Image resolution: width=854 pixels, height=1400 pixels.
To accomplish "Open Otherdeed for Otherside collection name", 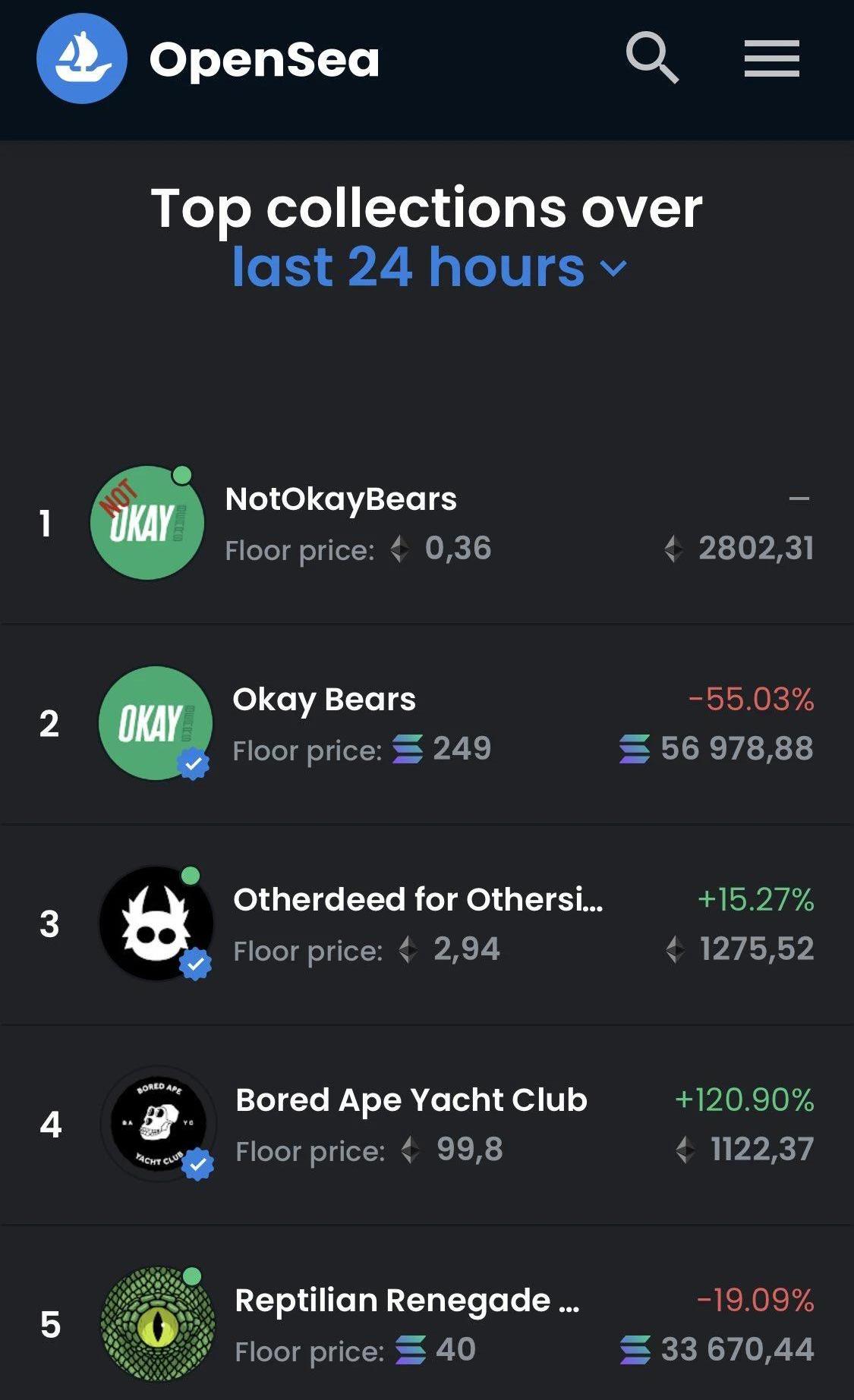I will [x=418, y=900].
